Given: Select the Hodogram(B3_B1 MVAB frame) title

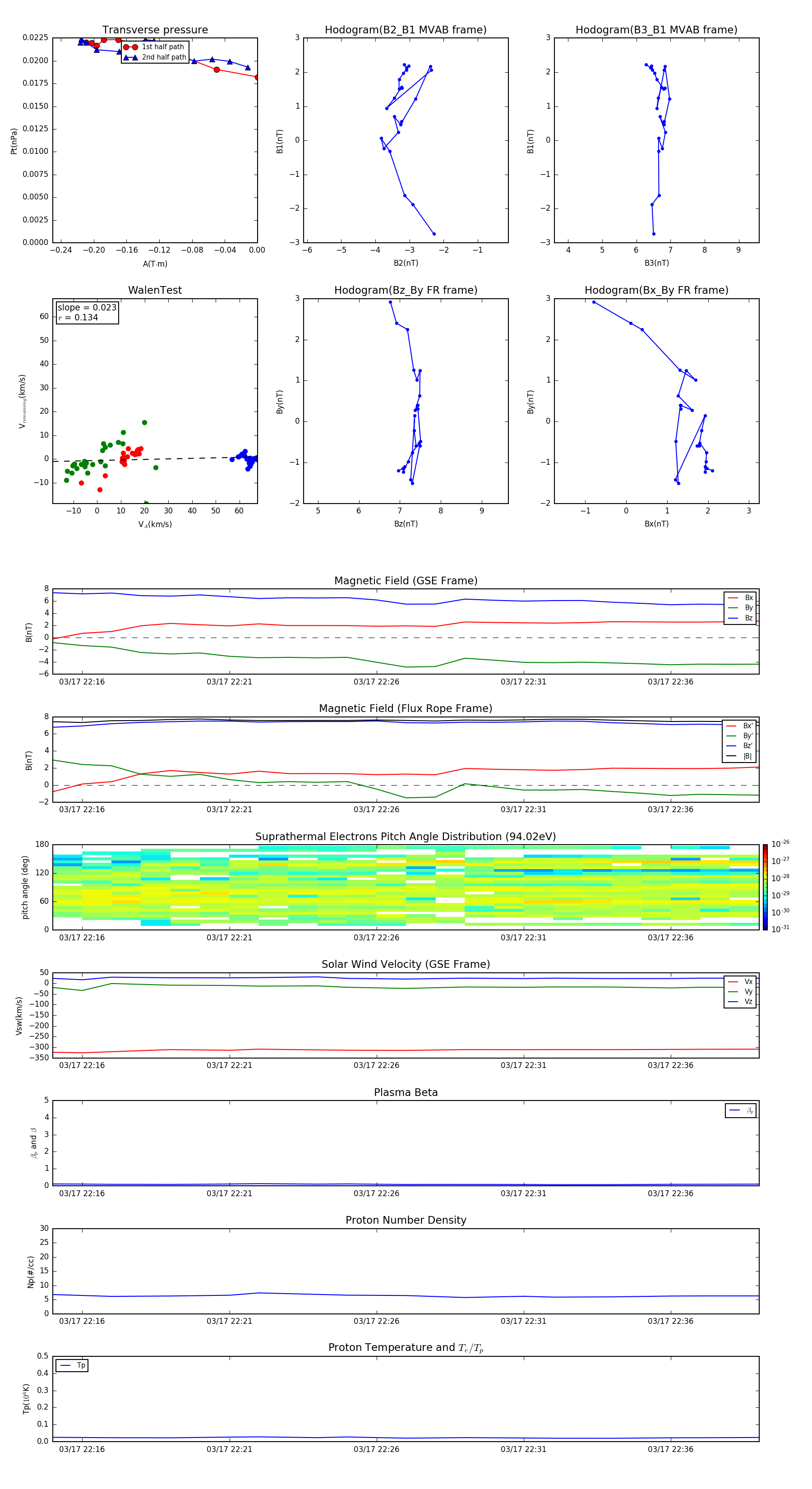Looking at the screenshot, I should [x=656, y=30].
